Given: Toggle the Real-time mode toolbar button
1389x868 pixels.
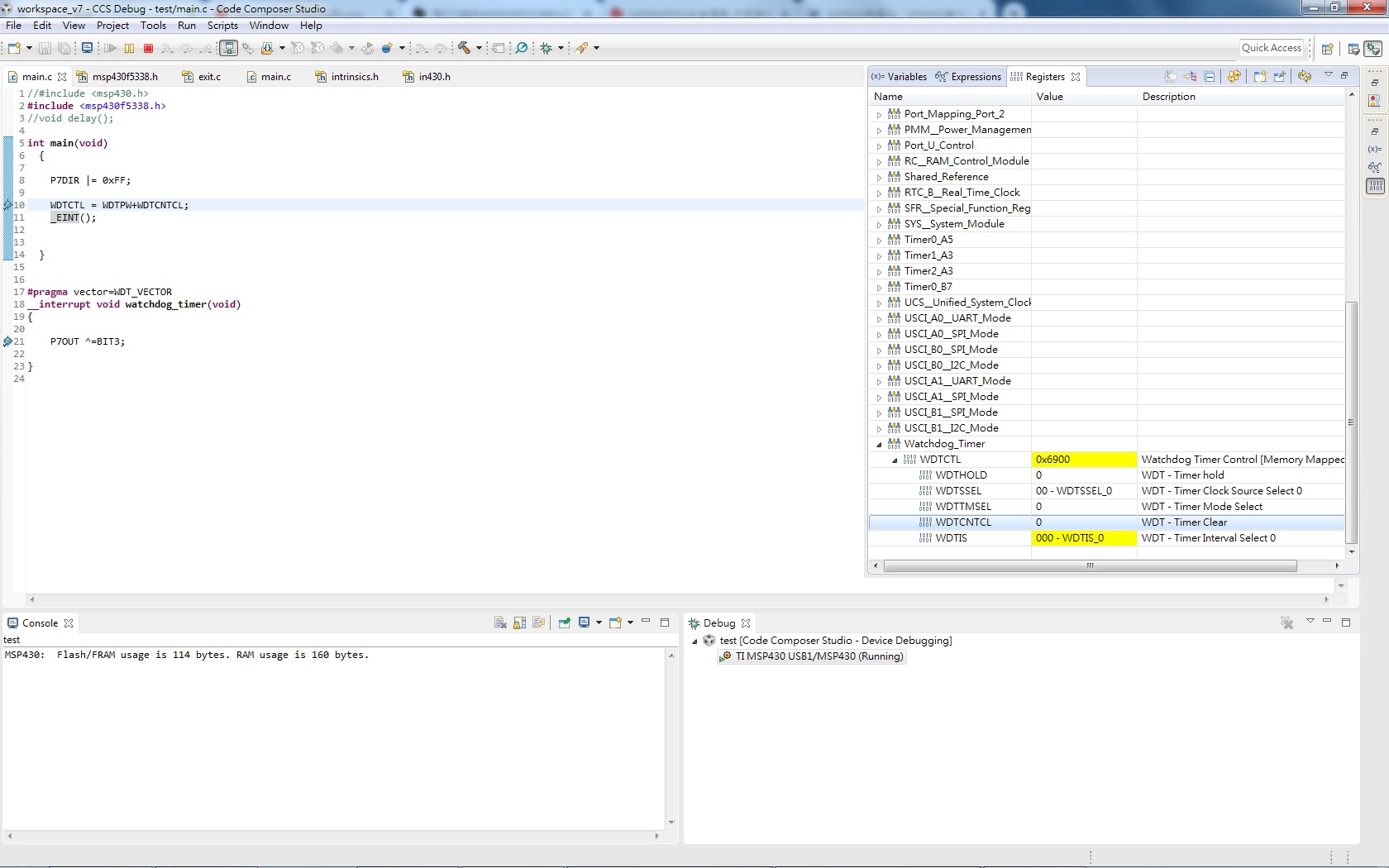Looking at the screenshot, I should pos(229,48).
